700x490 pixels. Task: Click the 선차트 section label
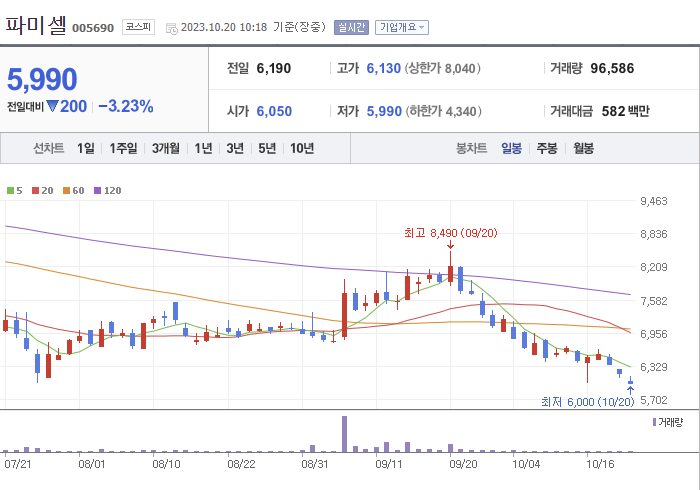pos(48,148)
